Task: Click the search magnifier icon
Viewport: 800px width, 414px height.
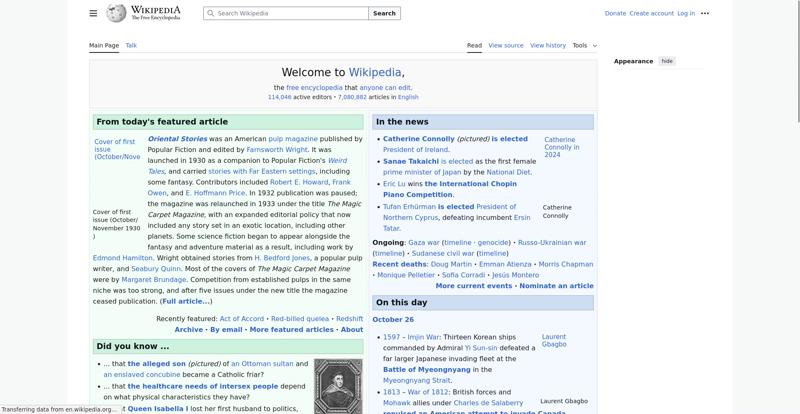Action: [210, 14]
